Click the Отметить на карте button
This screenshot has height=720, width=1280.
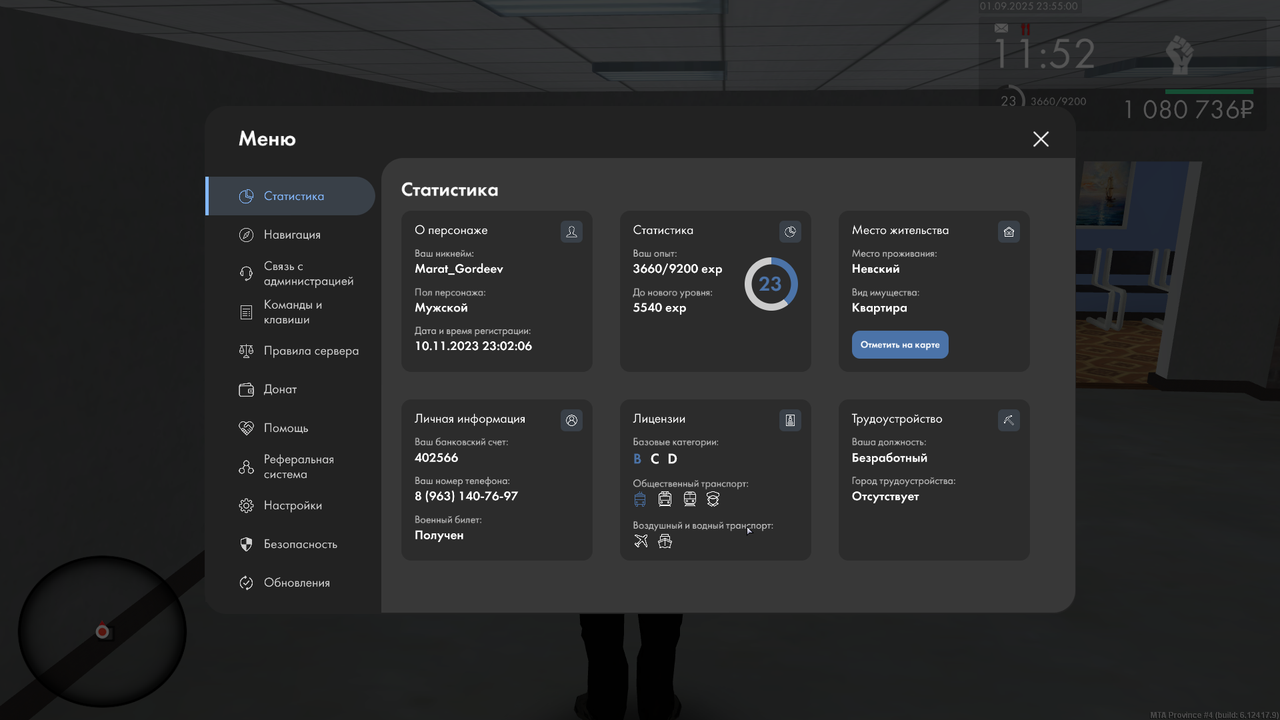pyautogui.click(x=900, y=345)
